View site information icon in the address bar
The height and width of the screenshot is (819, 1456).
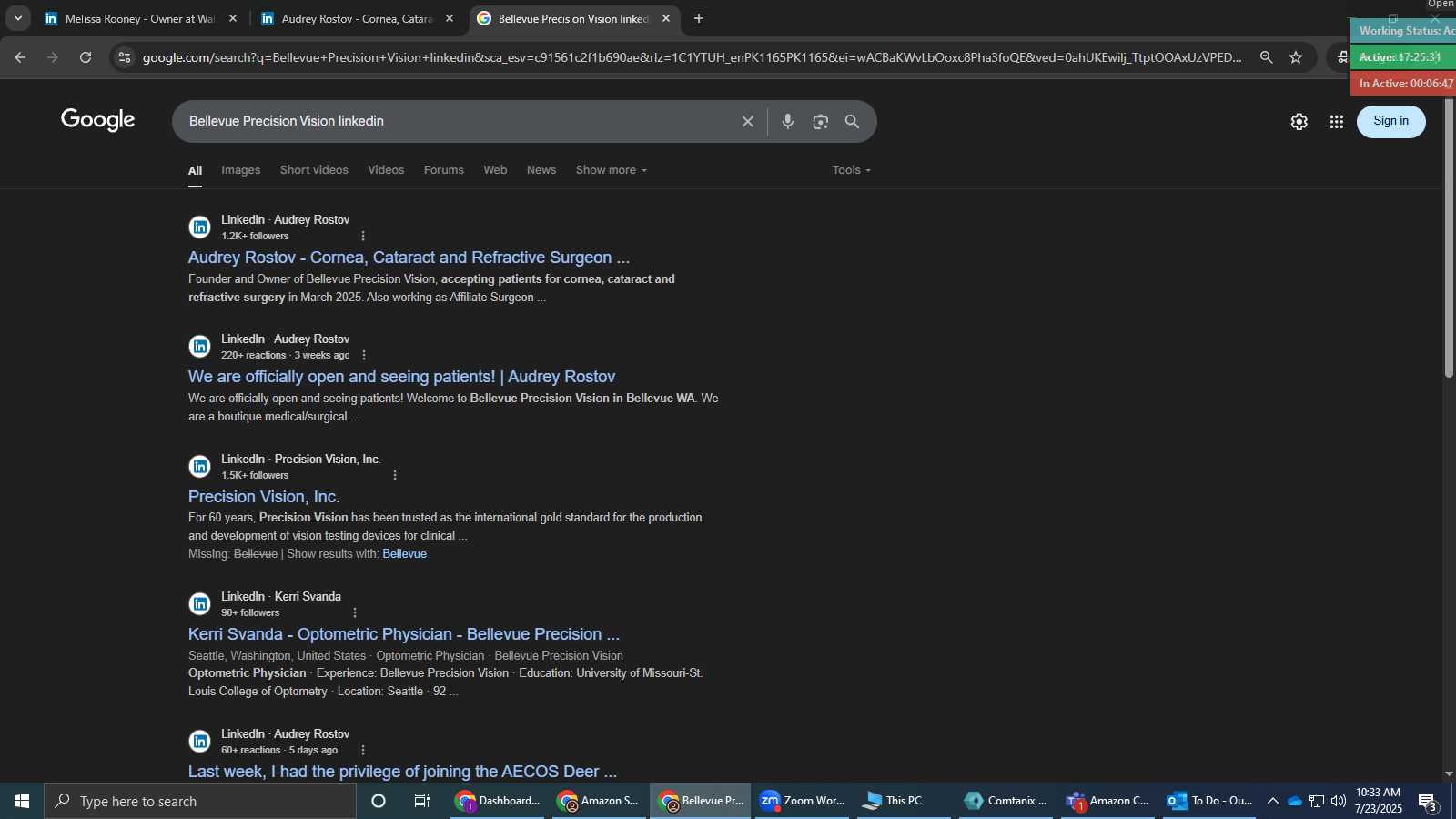[x=125, y=57]
